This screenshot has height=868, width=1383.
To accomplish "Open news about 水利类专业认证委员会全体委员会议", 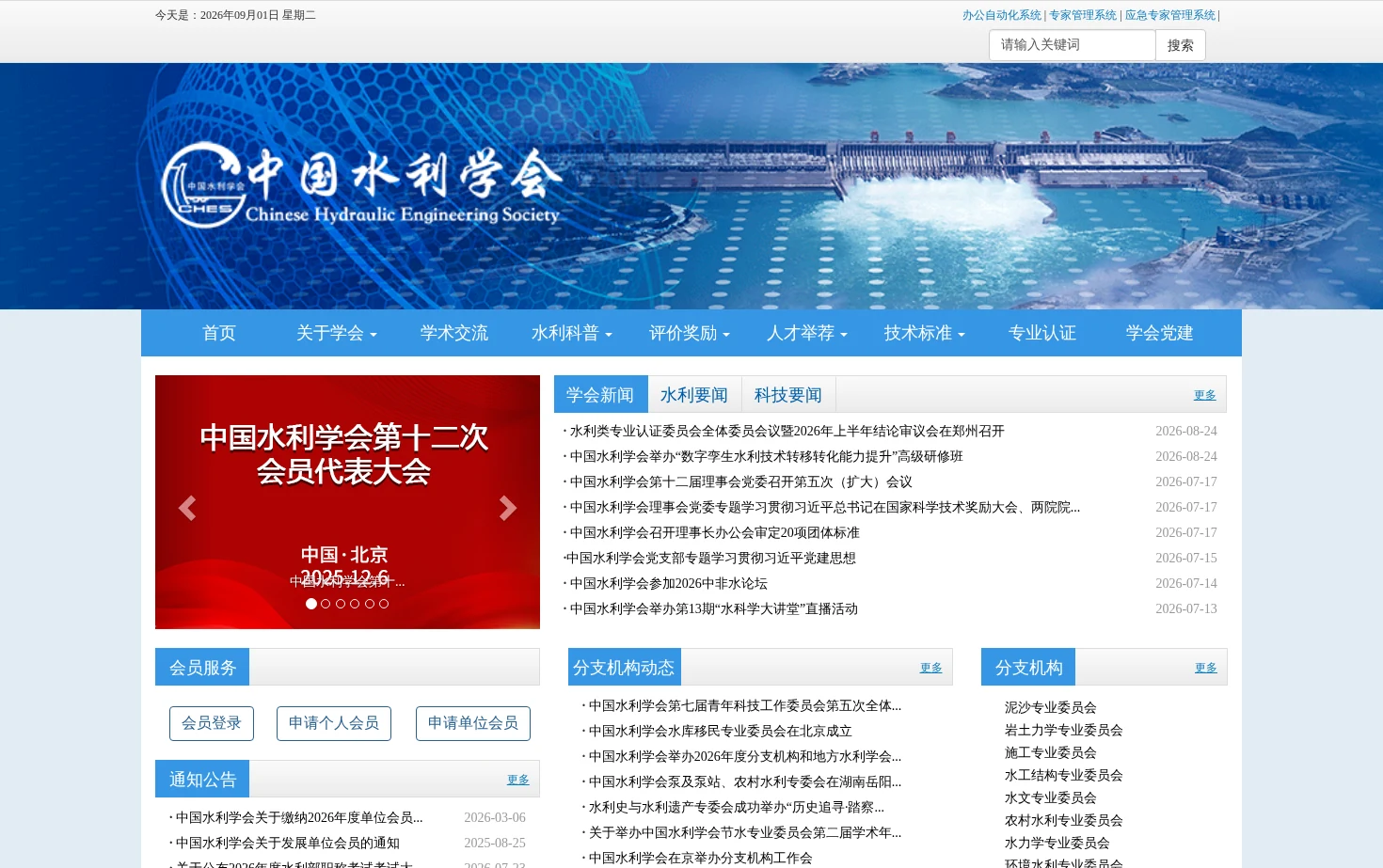I will [787, 431].
